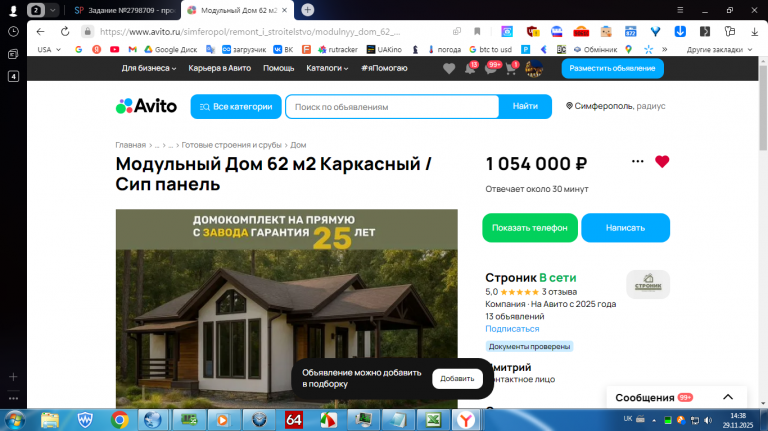The height and width of the screenshot is (431, 768).
Task: Open Excel from taskbar
Action: (433, 420)
